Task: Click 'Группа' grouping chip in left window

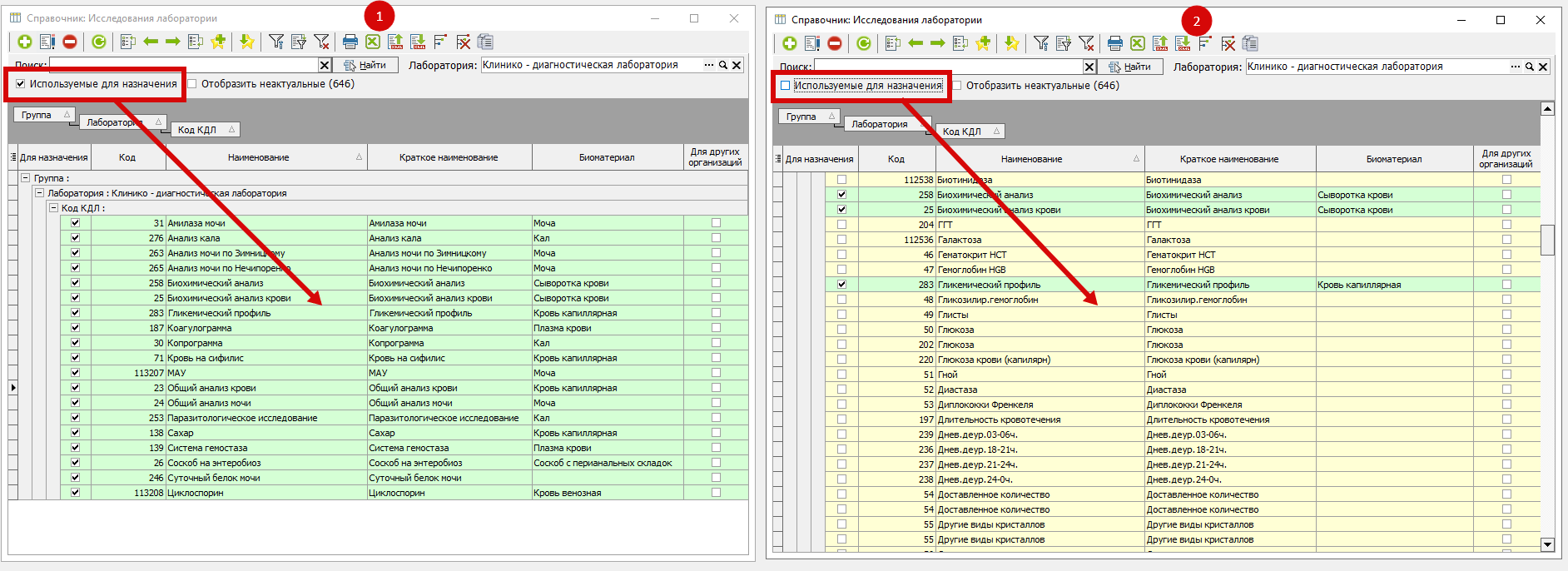Action: pyautogui.click(x=44, y=115)
